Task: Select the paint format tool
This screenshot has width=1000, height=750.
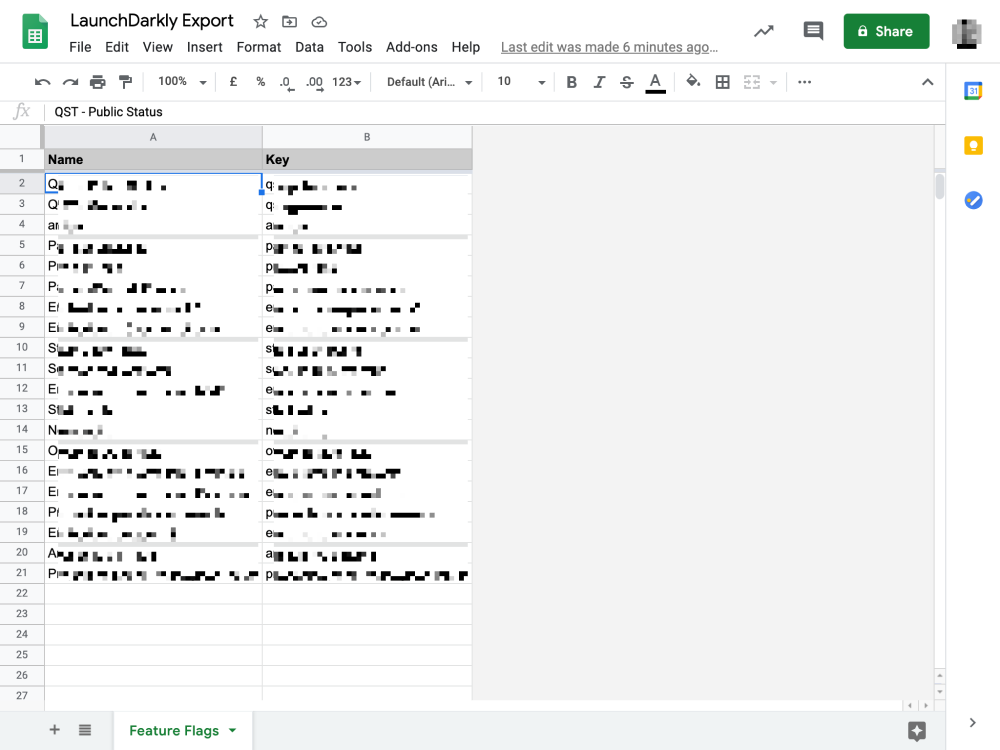Action: 125,82
